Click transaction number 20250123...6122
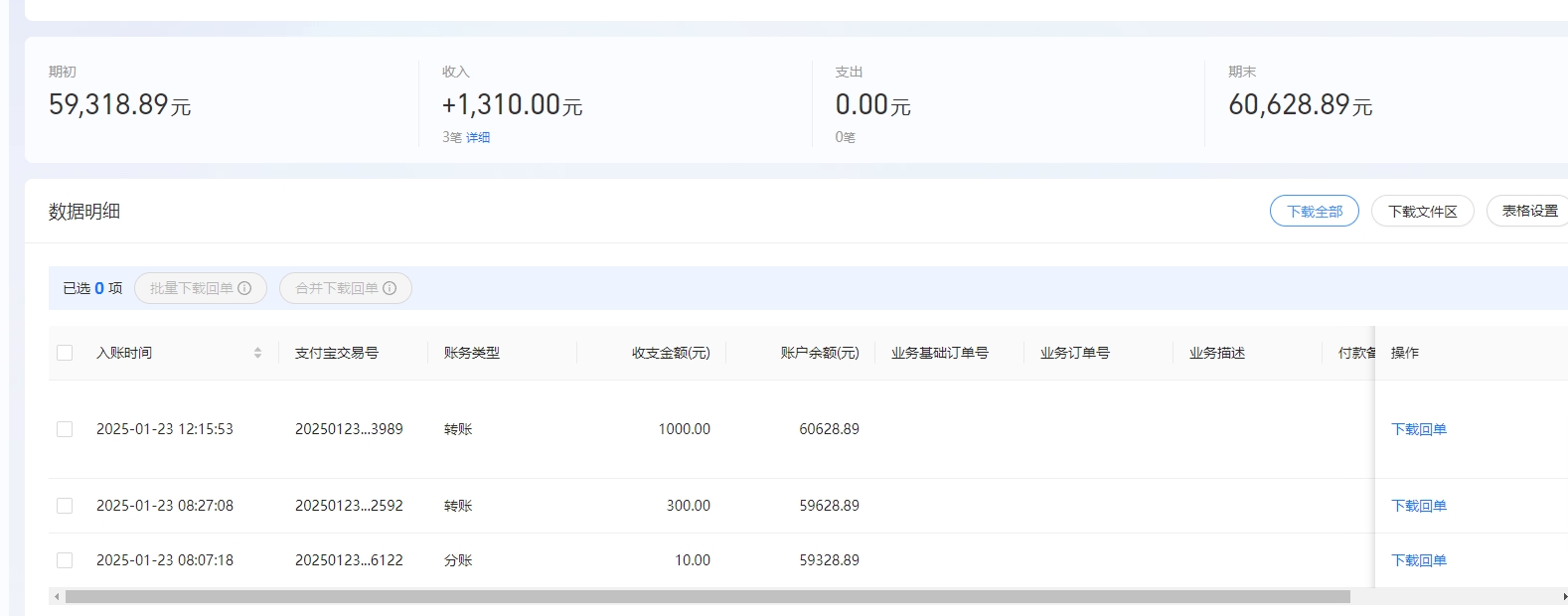Viewport: 1568px width, 616px height. point(349,560)
